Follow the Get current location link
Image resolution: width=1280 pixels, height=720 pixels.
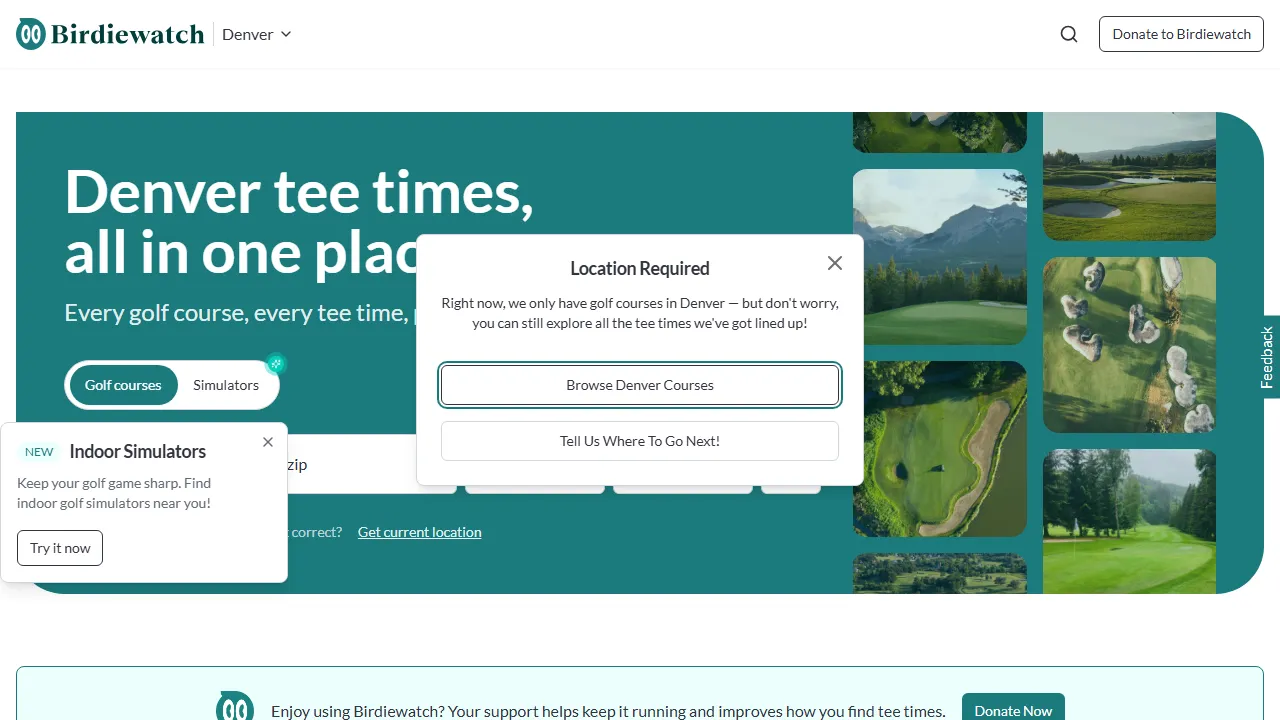(x=419, y=531)
